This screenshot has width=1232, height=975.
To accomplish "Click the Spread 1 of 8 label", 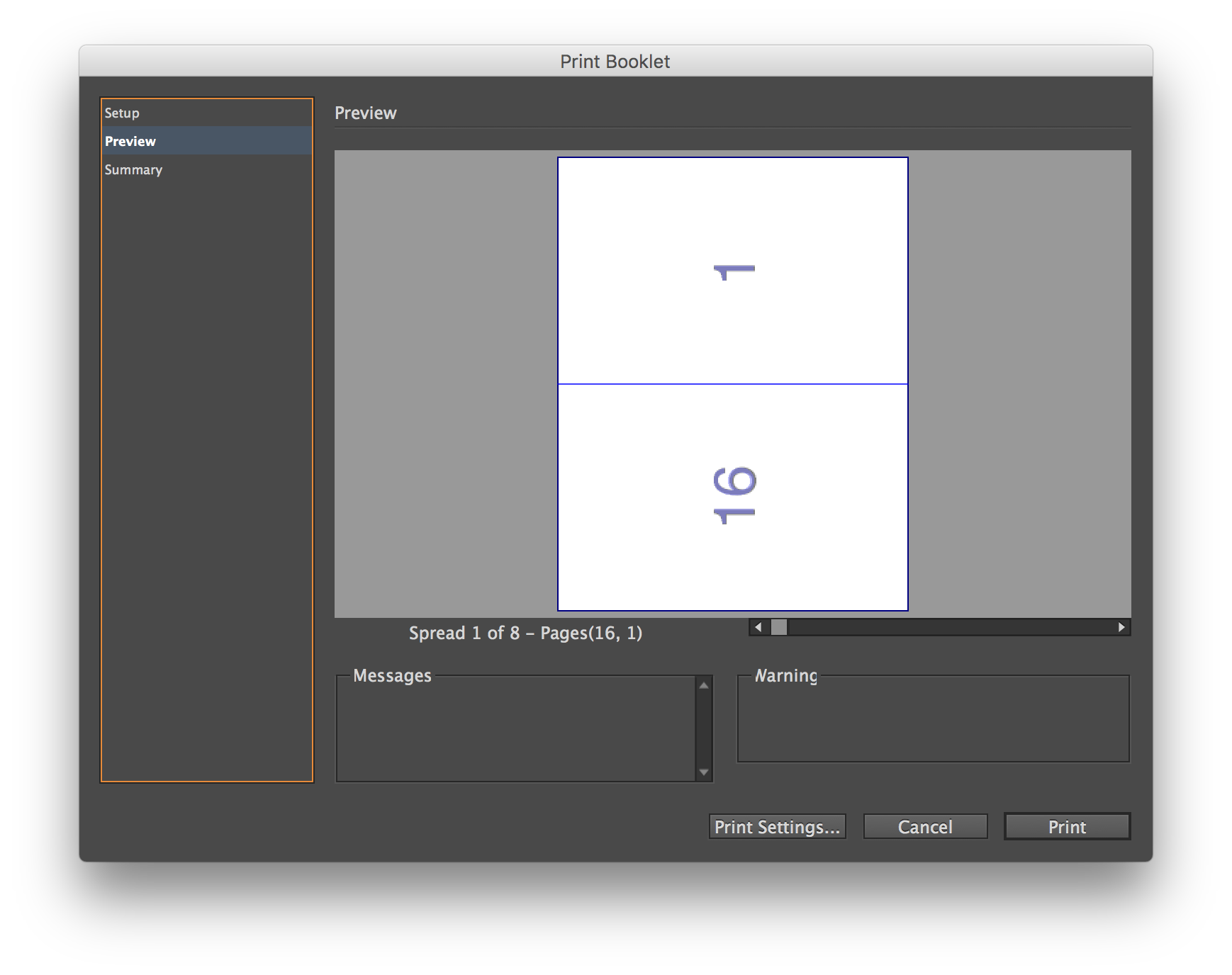I will point(525,633).
